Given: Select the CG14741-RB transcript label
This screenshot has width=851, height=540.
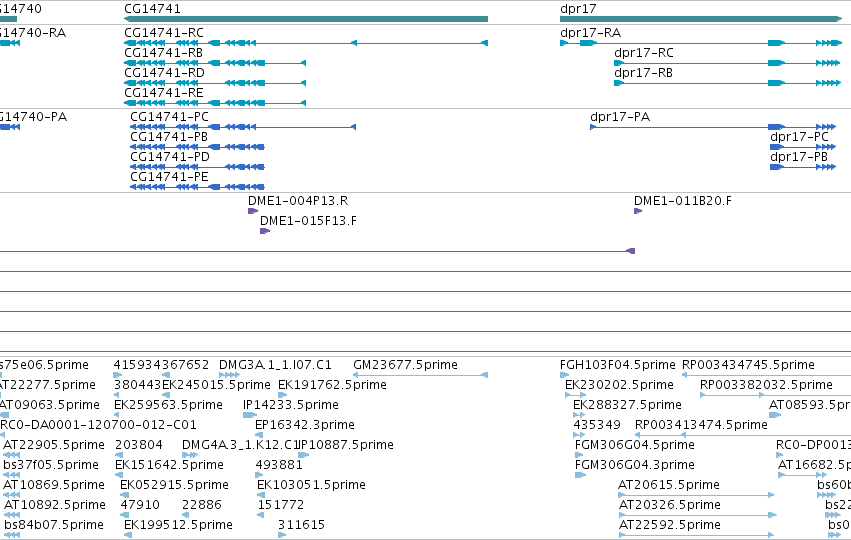Looking at the screenshot, I should click(x=163, y=53).
